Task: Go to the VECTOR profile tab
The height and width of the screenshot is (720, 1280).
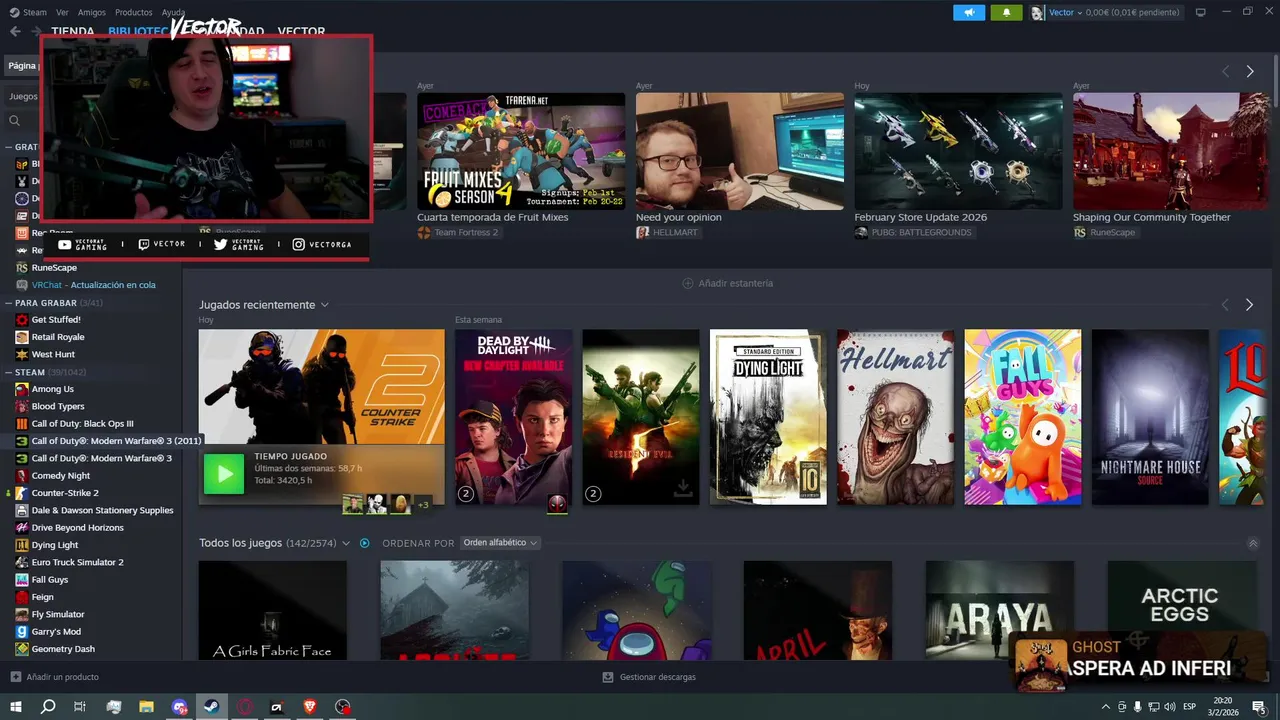Action: [x=301, y=31]
